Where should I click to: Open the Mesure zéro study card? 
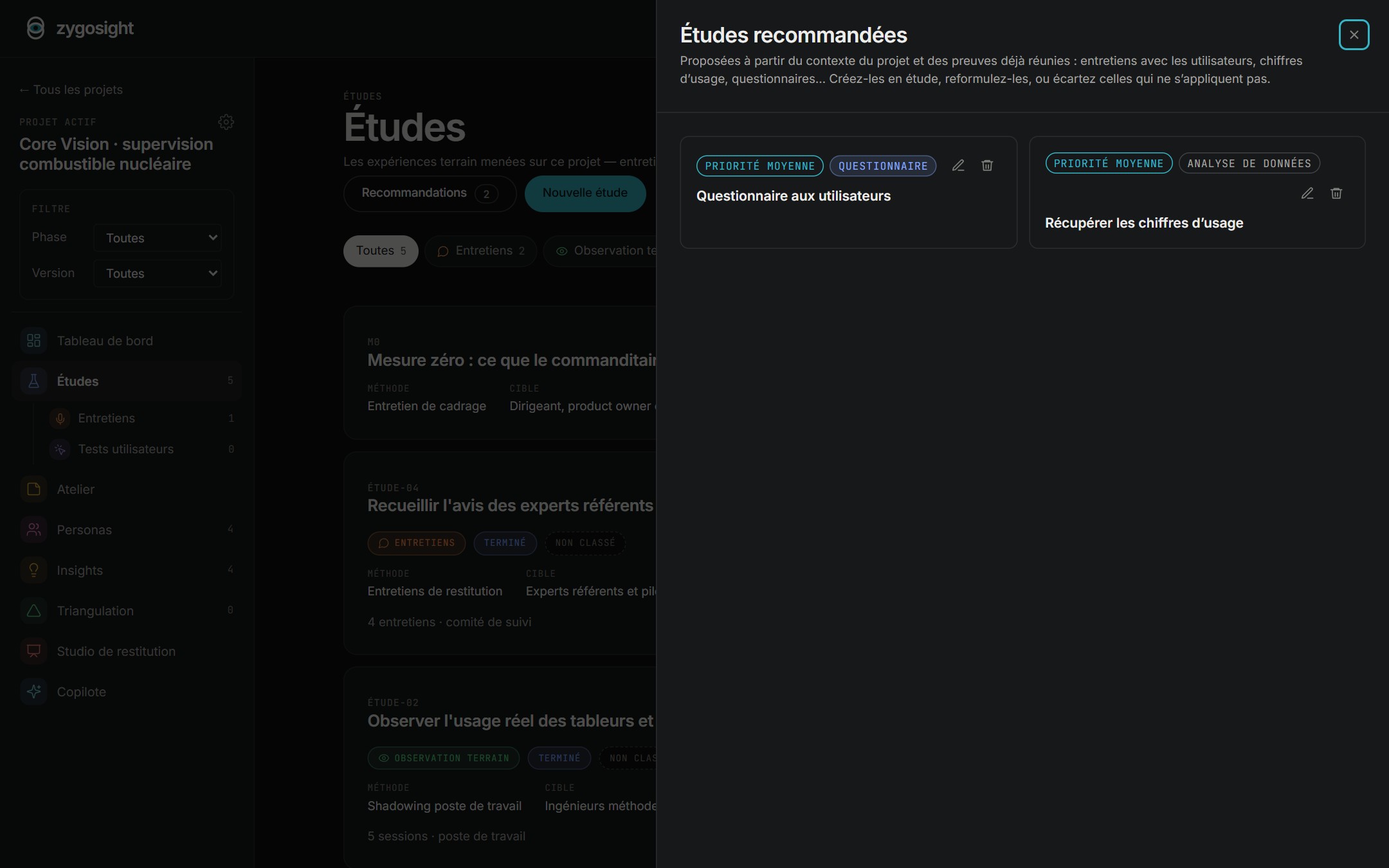pos(500,373)
